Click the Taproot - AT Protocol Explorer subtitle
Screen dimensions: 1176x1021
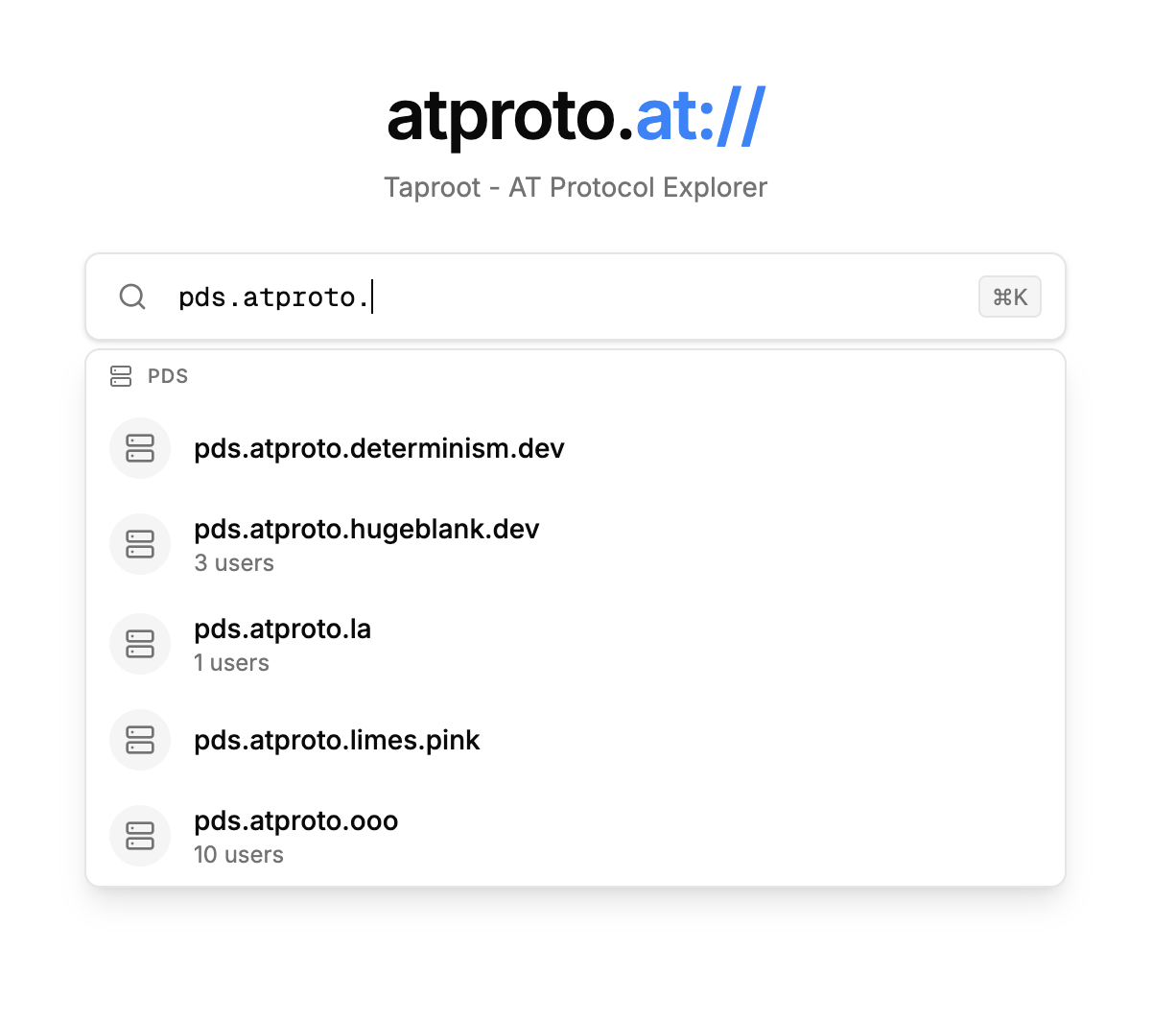coord(576,187)
